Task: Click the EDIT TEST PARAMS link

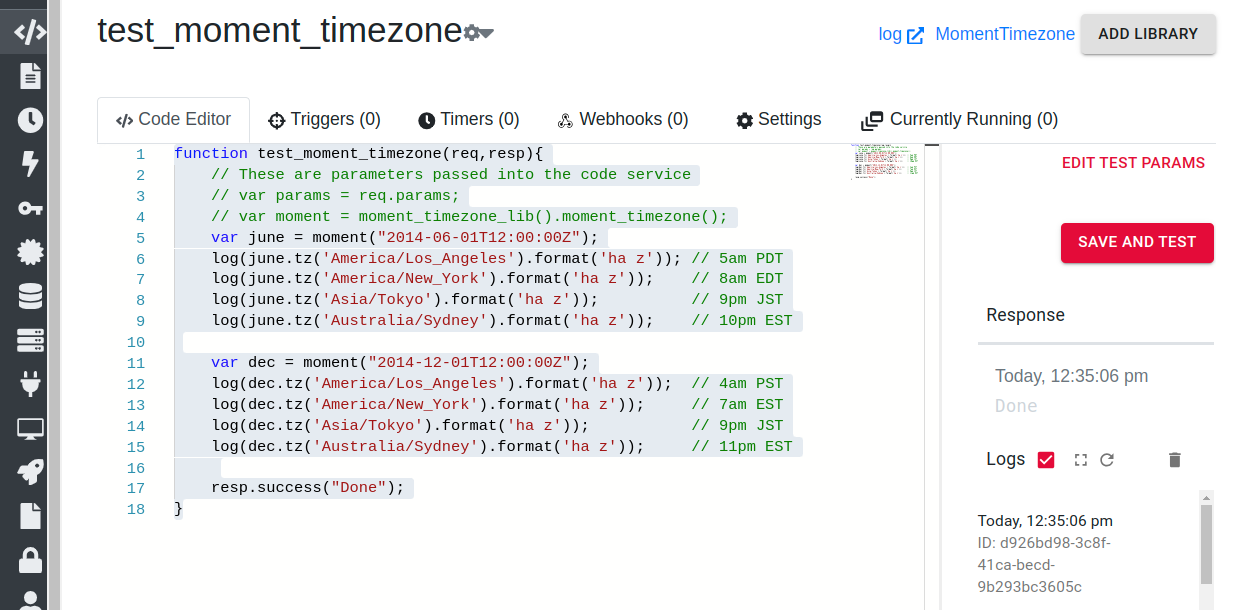Action: coord(1133,163)
